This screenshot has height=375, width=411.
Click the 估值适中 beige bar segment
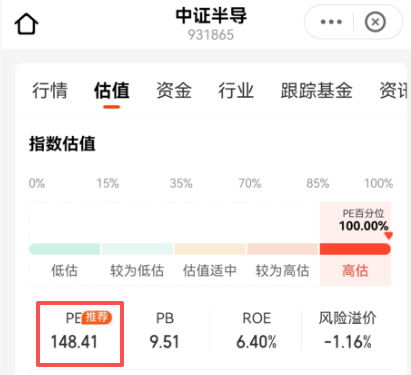click(210, 249)
